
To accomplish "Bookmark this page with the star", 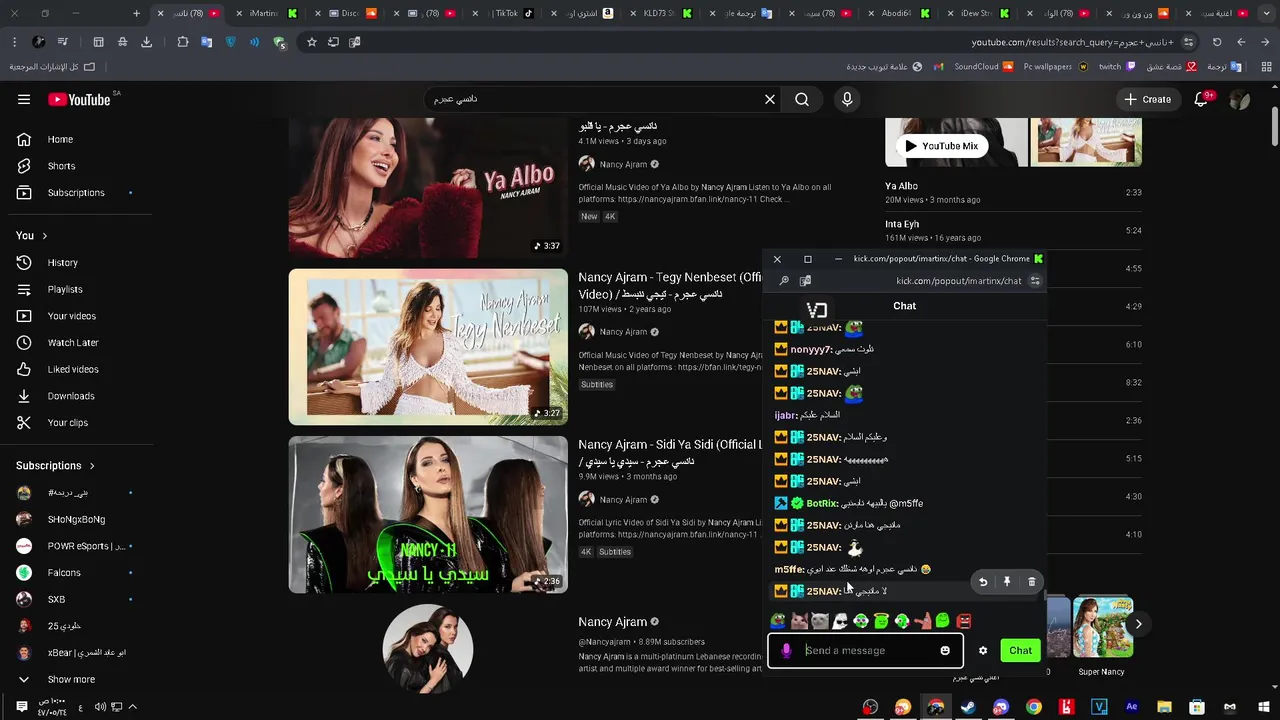I will (x=312, y=42).
